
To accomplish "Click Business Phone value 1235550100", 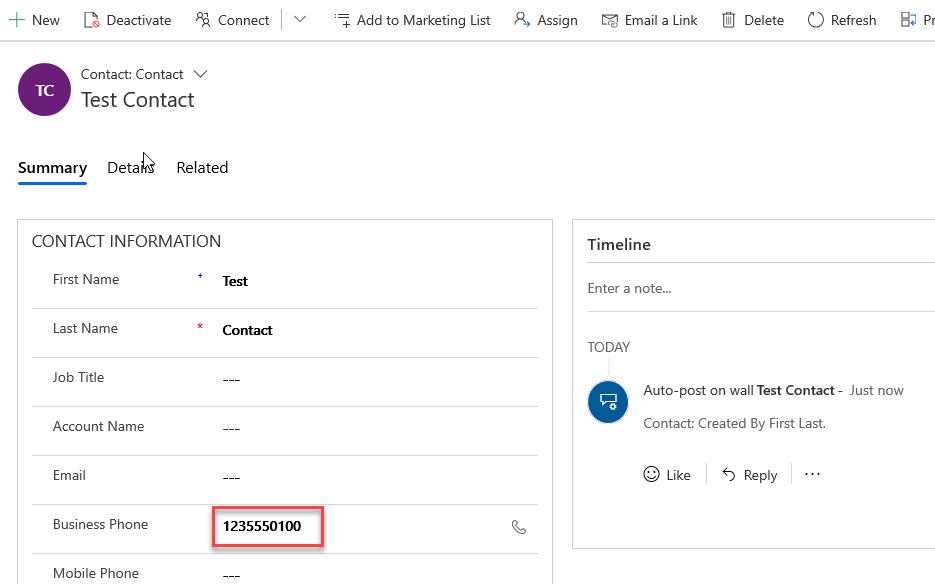I will (x=262, y=526).
